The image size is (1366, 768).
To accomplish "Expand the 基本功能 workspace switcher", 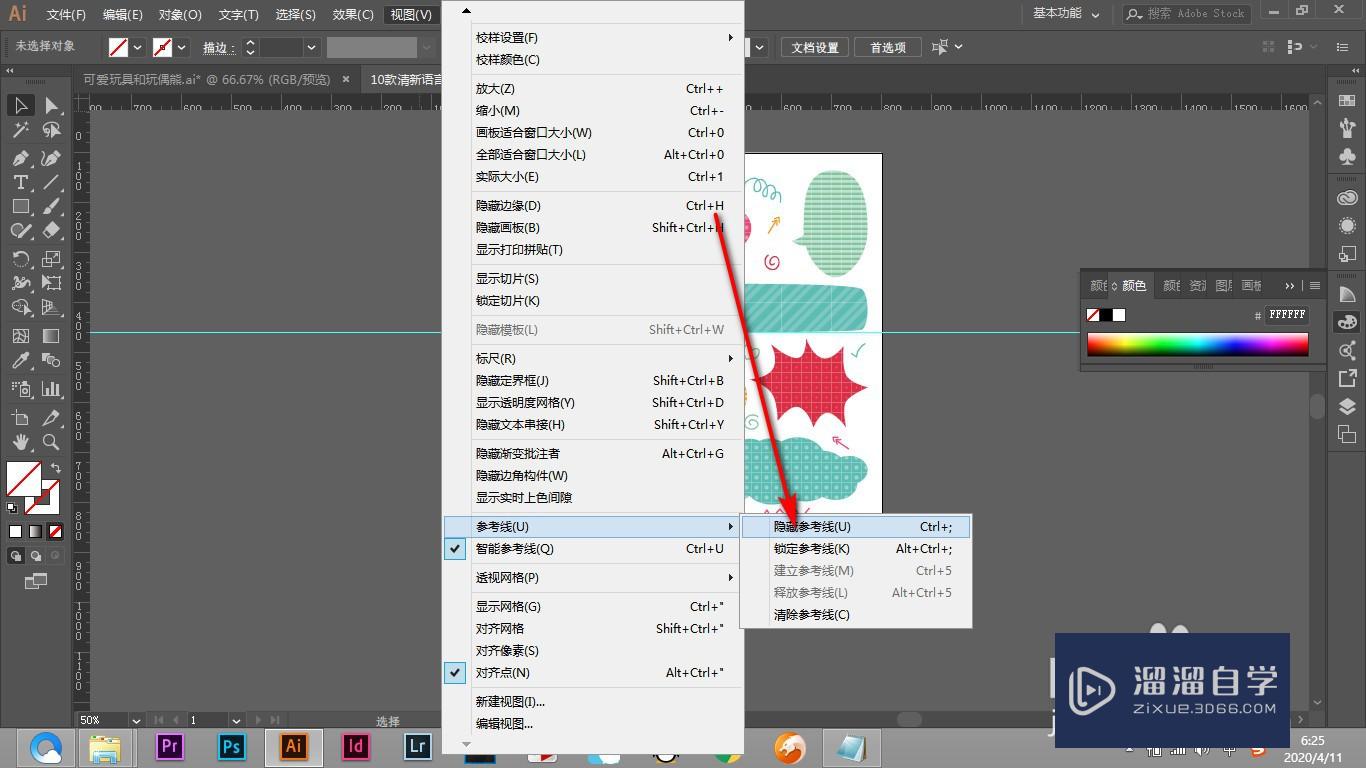I will (x=1066, y=13).
